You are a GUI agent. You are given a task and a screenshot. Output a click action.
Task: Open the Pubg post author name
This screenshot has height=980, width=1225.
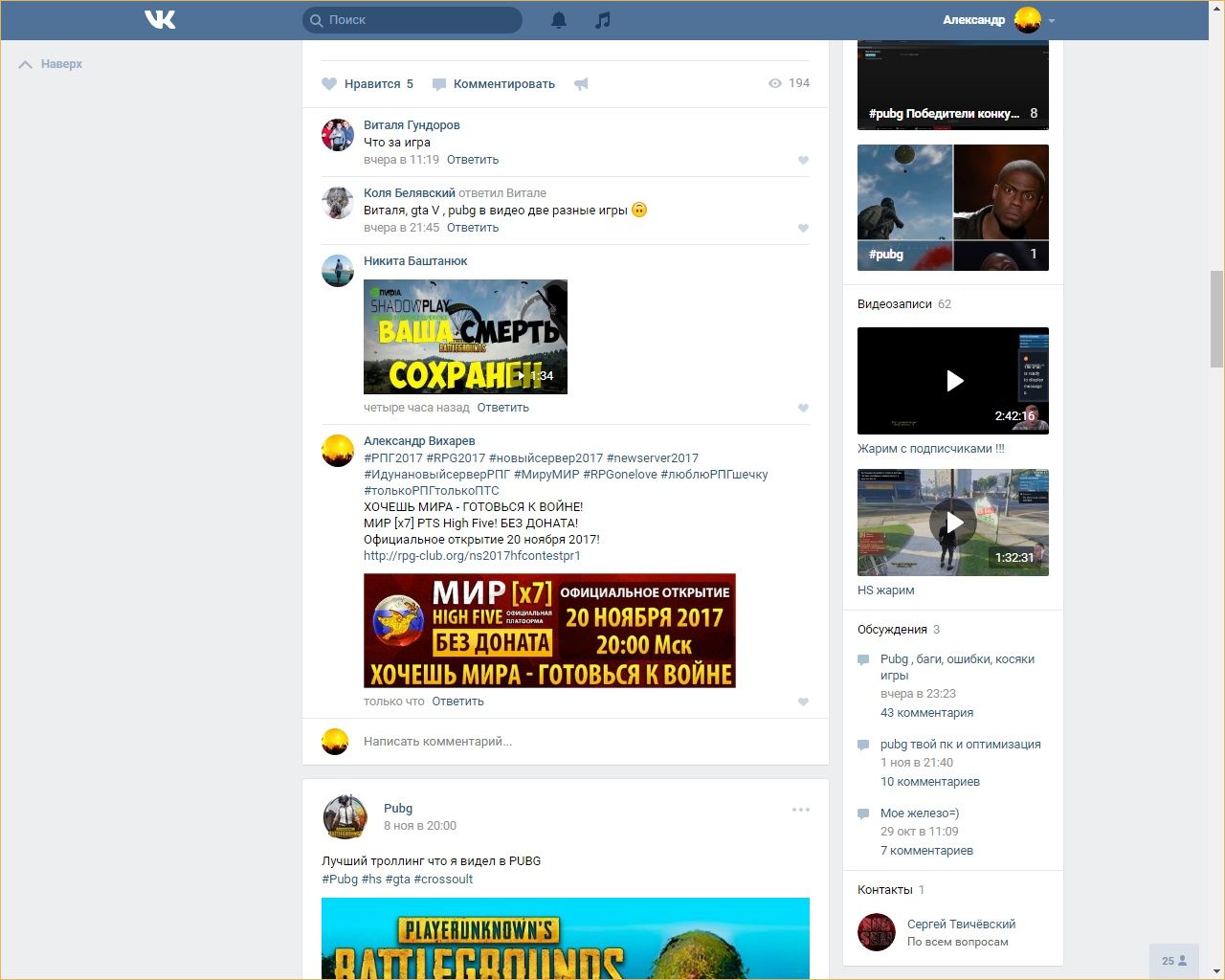point(398,809)
